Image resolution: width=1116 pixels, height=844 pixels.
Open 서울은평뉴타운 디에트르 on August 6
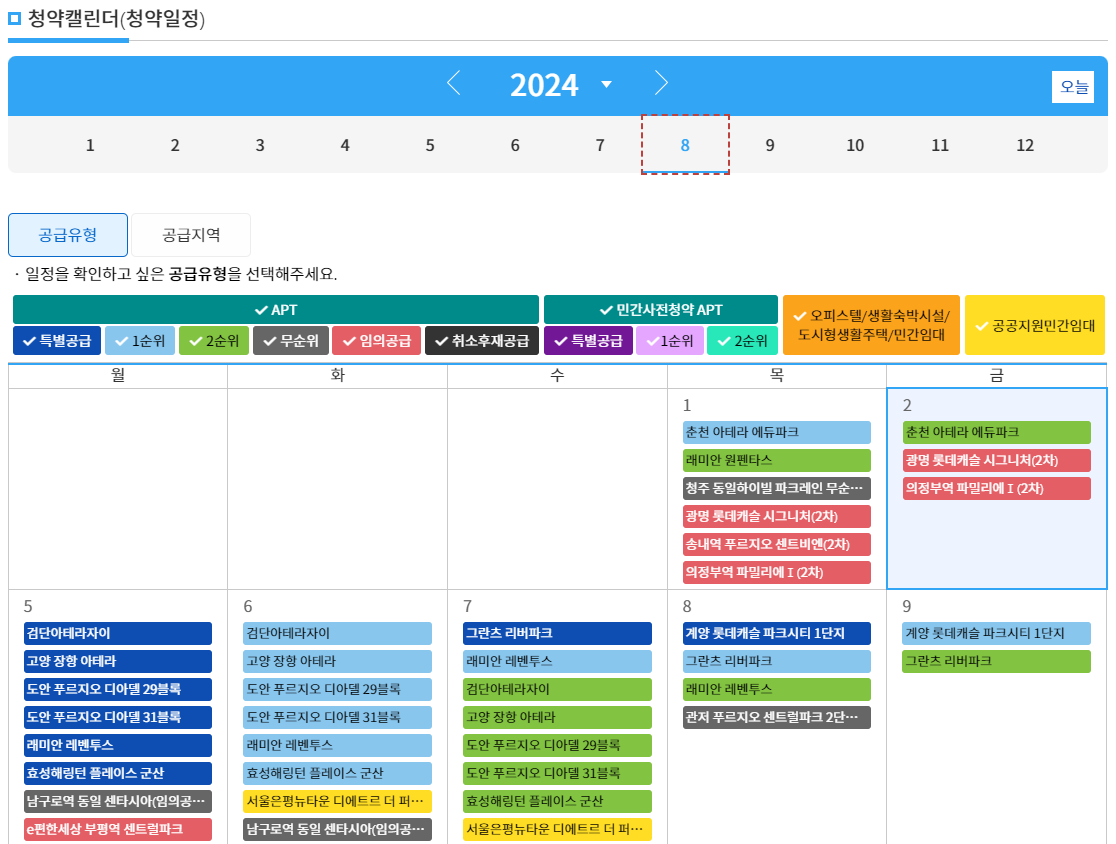click(x=337, y=801)
